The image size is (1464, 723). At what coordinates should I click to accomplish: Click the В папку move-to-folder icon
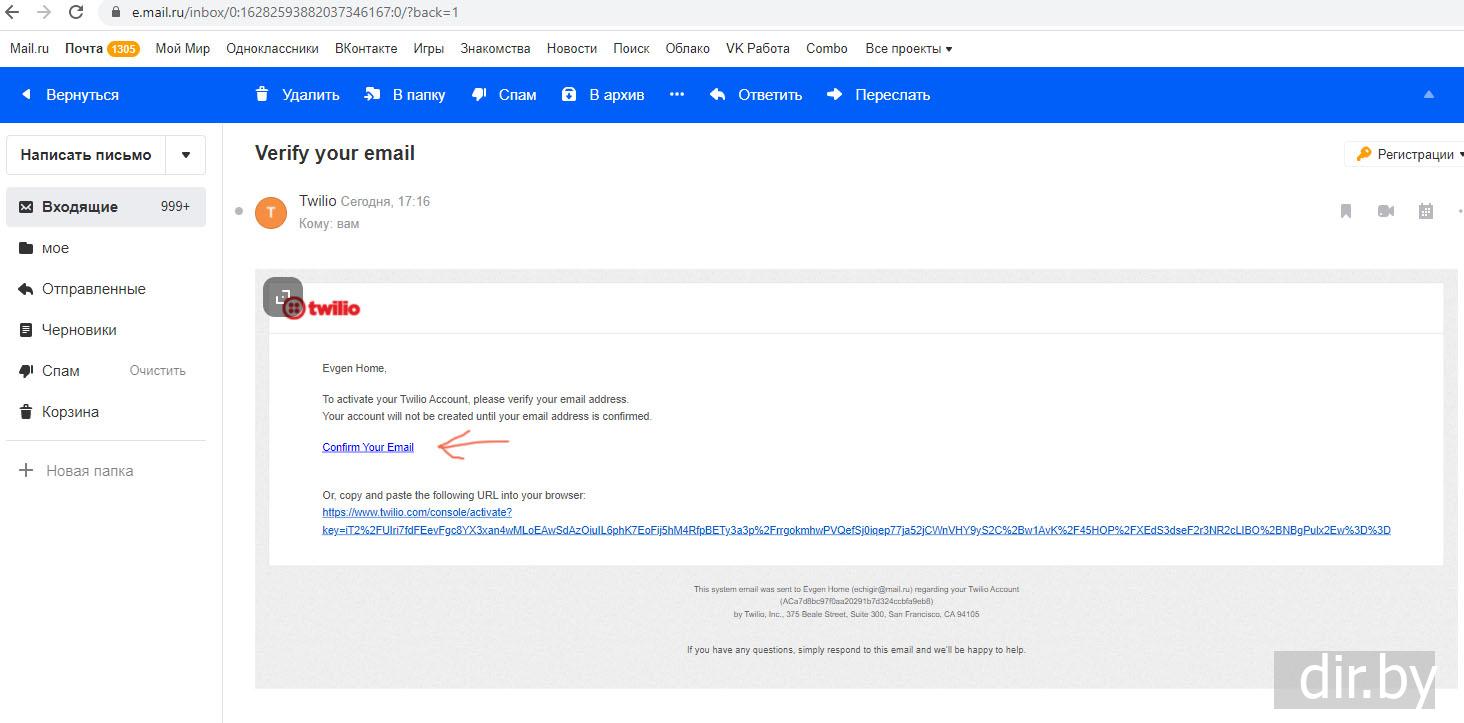[373, 95]
